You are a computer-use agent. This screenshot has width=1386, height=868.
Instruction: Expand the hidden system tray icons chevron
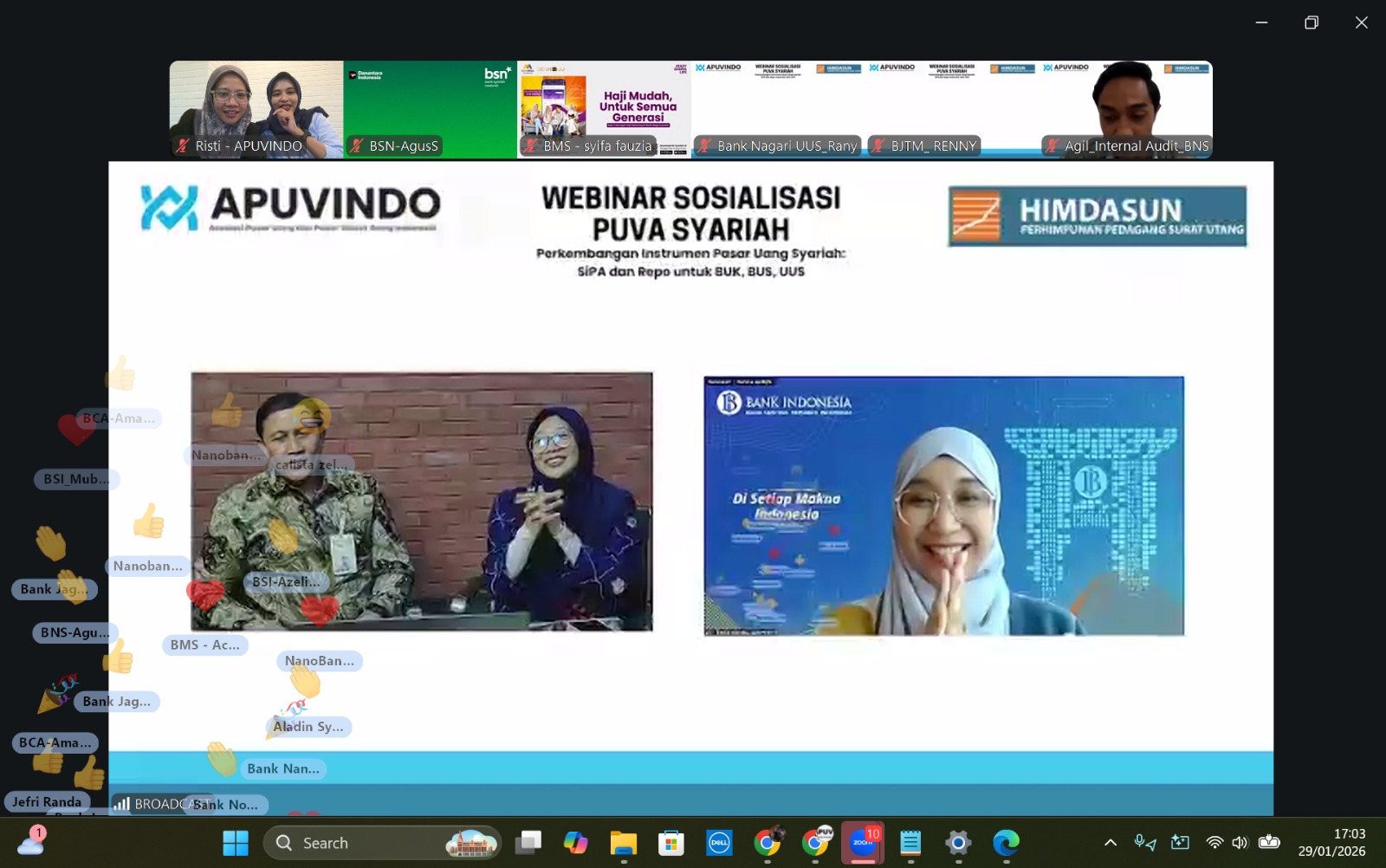(x=1110, y=843)
